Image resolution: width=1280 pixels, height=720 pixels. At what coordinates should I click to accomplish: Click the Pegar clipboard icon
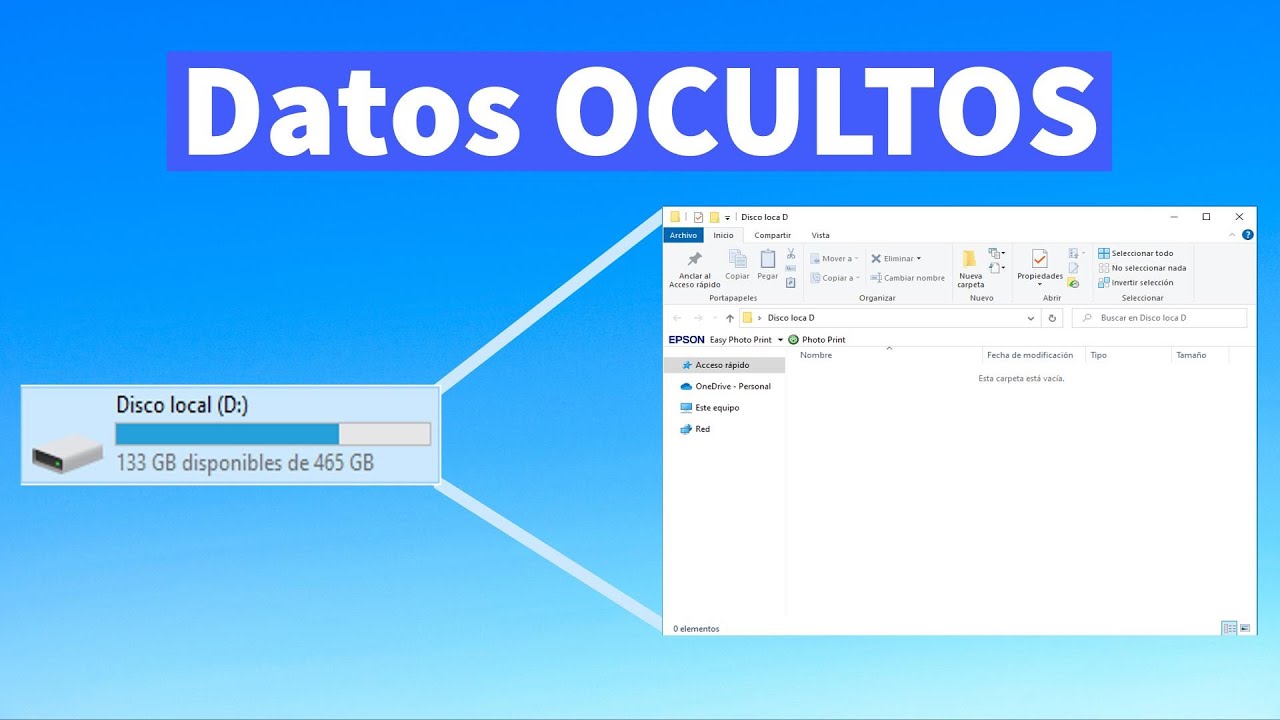pyautogui.click(x=768, y=259)
